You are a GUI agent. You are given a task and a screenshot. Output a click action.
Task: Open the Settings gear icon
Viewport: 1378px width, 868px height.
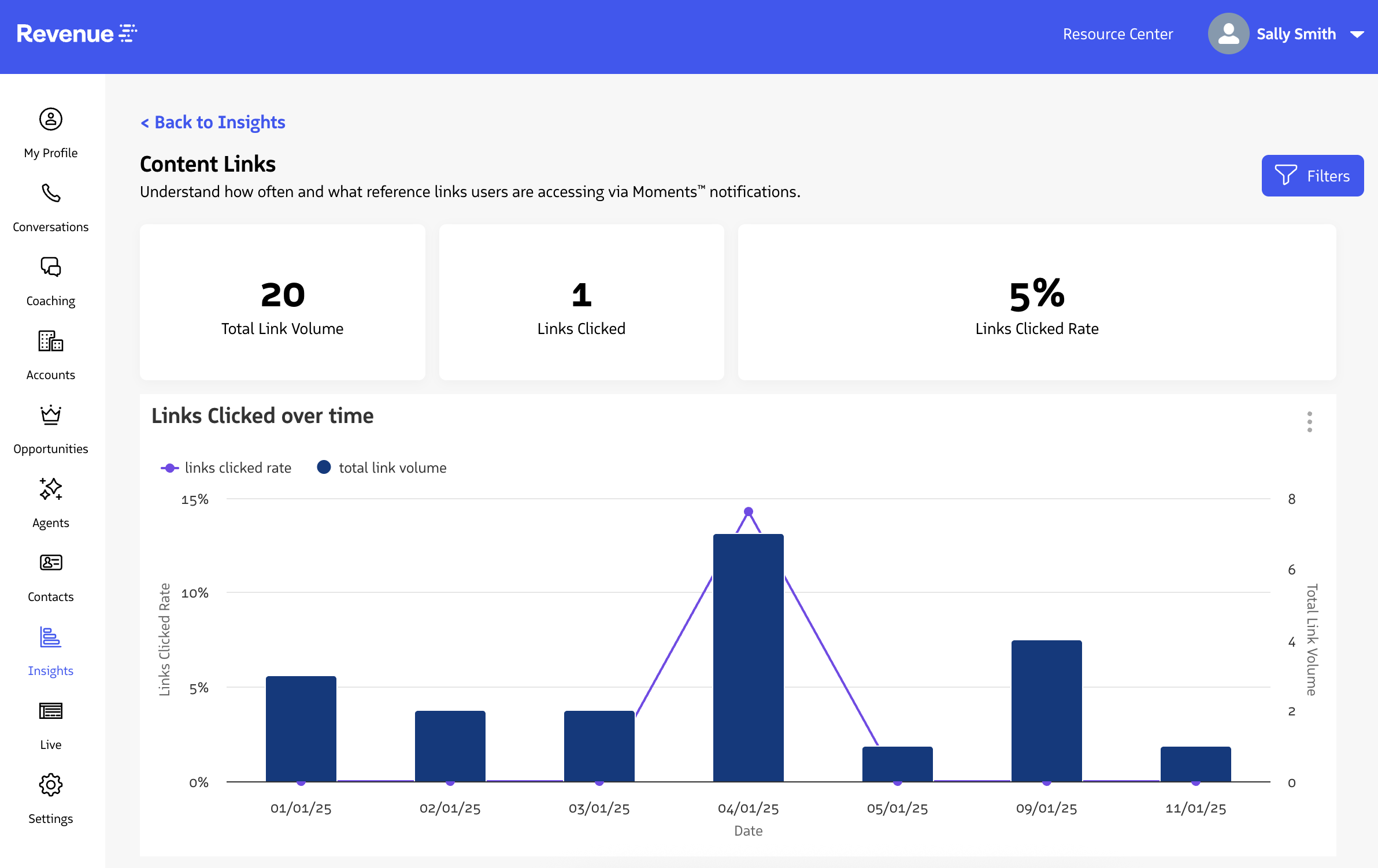pyautogui.click(x=51, y=785)
